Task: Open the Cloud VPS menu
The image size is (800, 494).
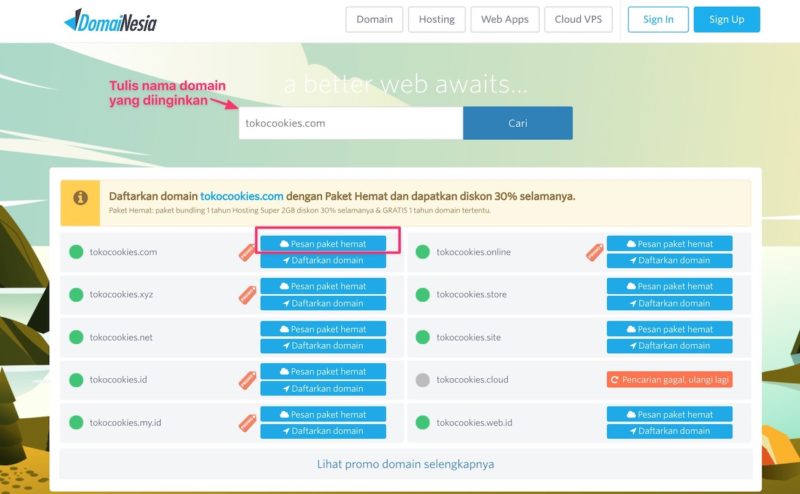Action: [x=578, y=19]
